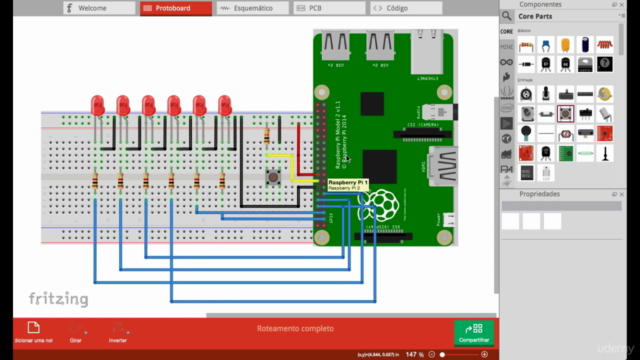Pick the dark blue electrolytic capacitor part

[x=585, y=45]
